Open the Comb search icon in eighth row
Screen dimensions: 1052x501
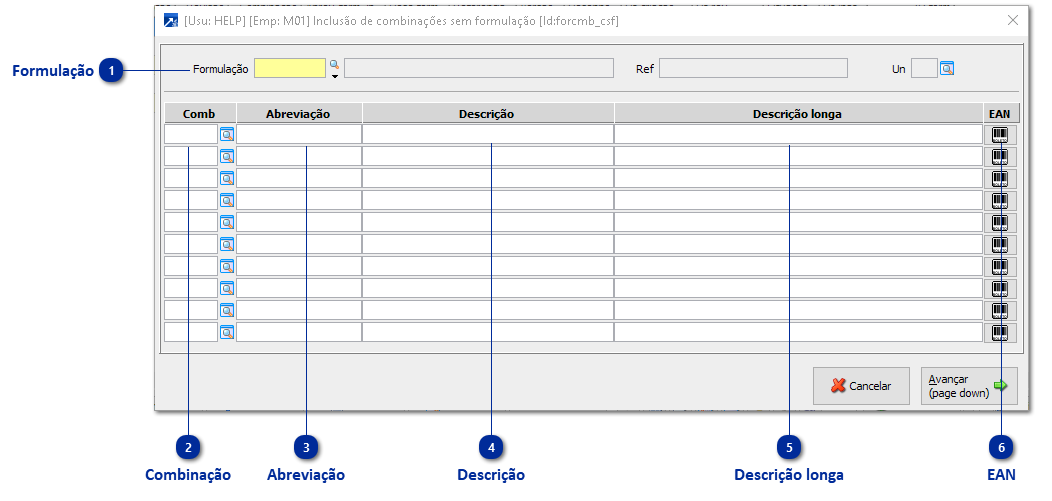[227, 288]
